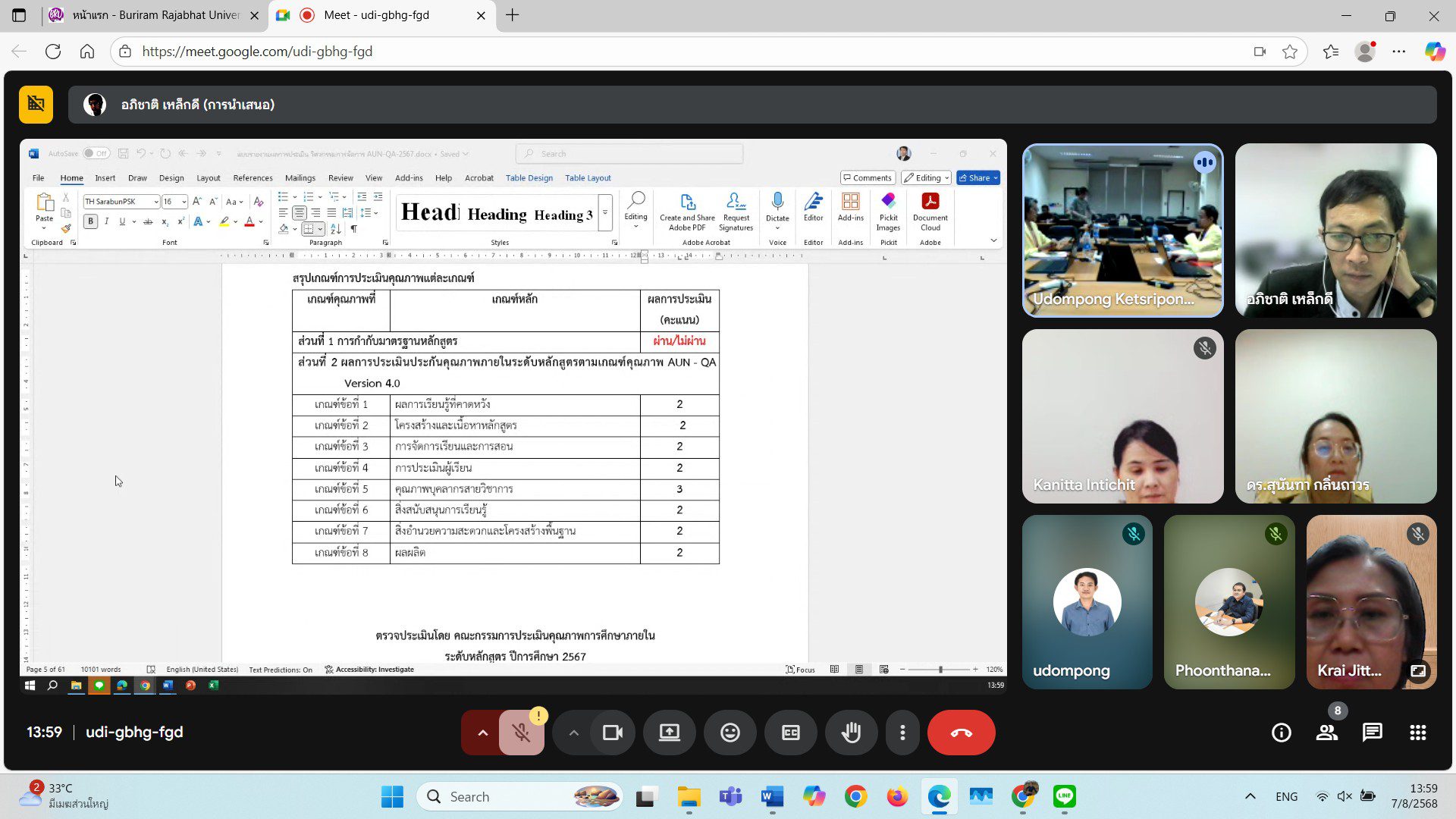1456x819 pixels.
Task: Present your screen in Meet
Action: [669, 733]
